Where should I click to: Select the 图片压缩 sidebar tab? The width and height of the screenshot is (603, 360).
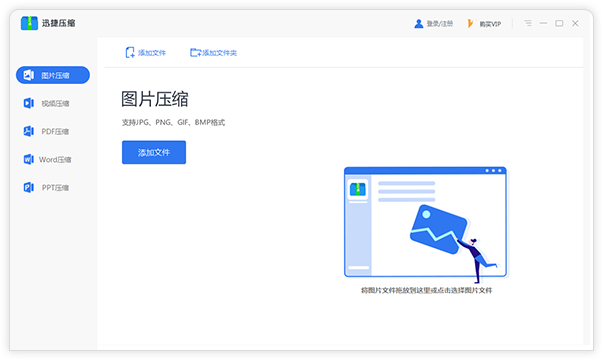tap(53, 75)
